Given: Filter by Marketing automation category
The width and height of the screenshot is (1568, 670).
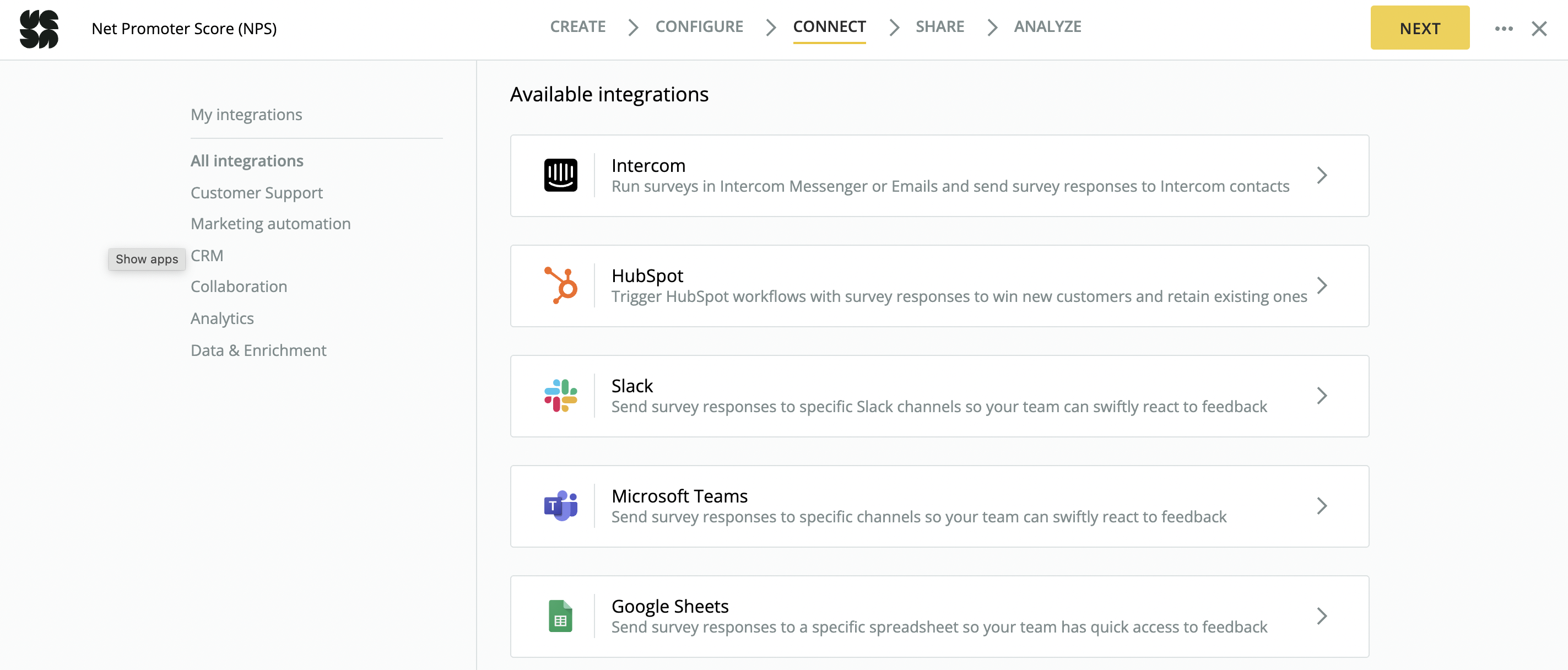Looking at the screenshot, I should 271,224.
